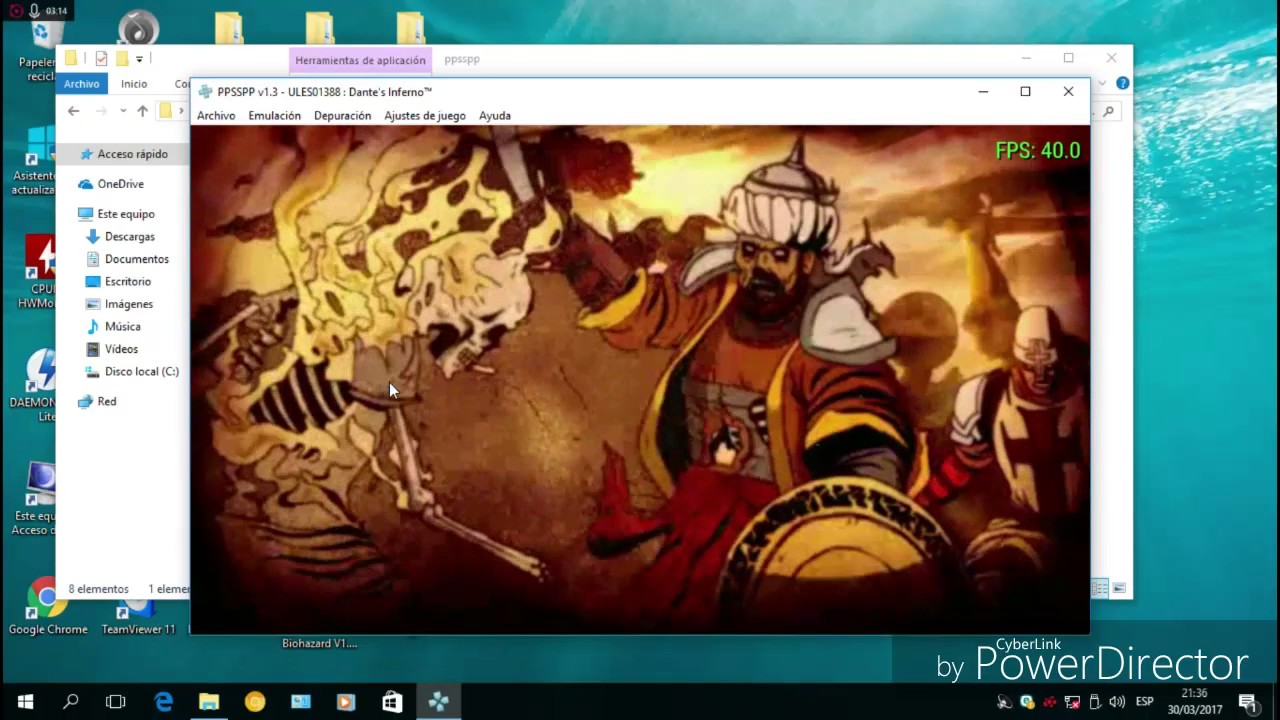Open the media player taskbar icon

[x=346, y=702]
